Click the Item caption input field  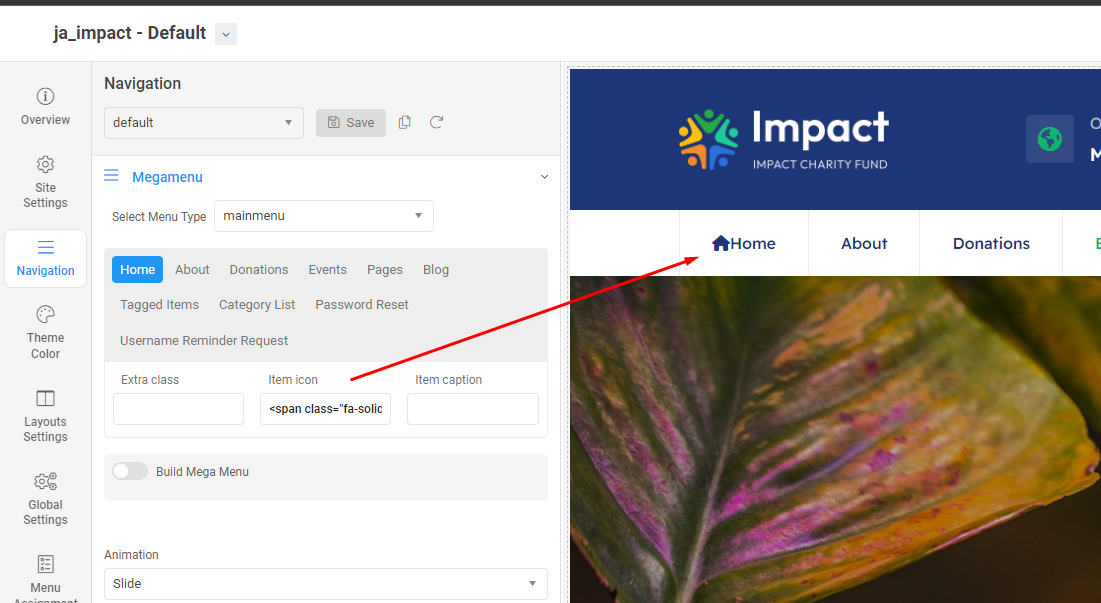click(473, 409)
